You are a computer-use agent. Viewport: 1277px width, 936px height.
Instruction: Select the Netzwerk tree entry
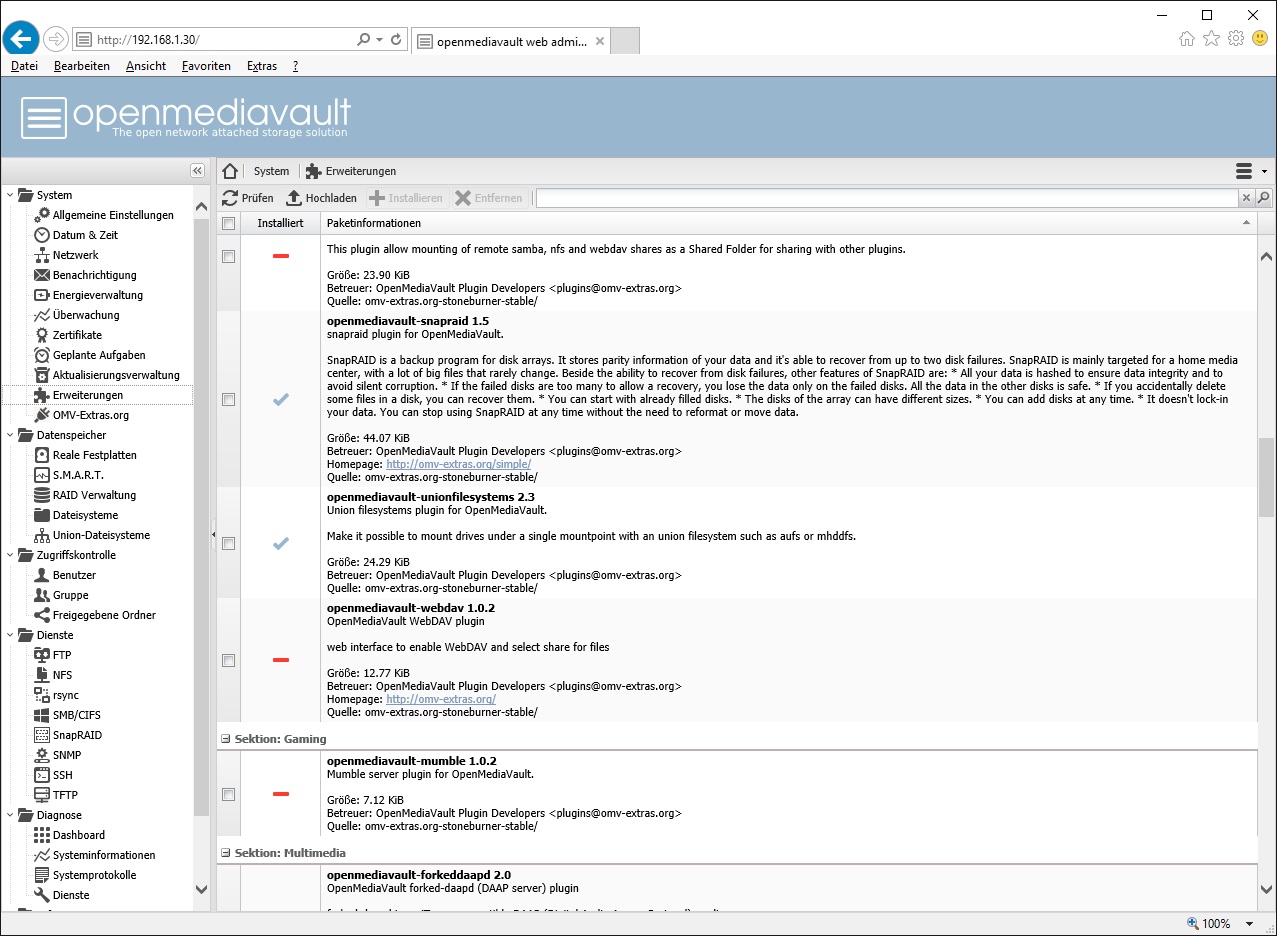coord(75,255)
